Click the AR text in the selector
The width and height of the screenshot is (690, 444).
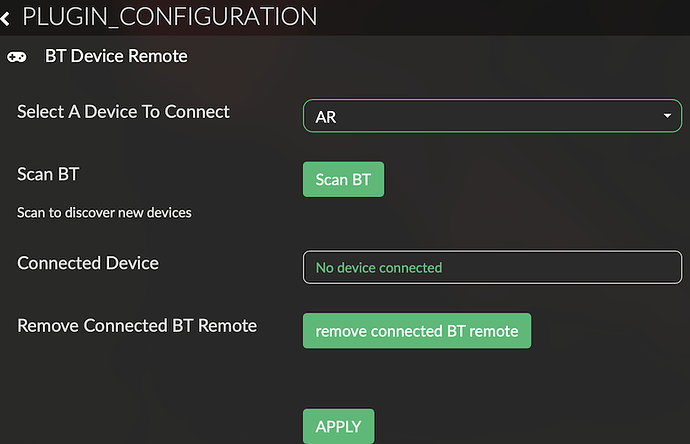pyautogui.click(x=326, y=117)
